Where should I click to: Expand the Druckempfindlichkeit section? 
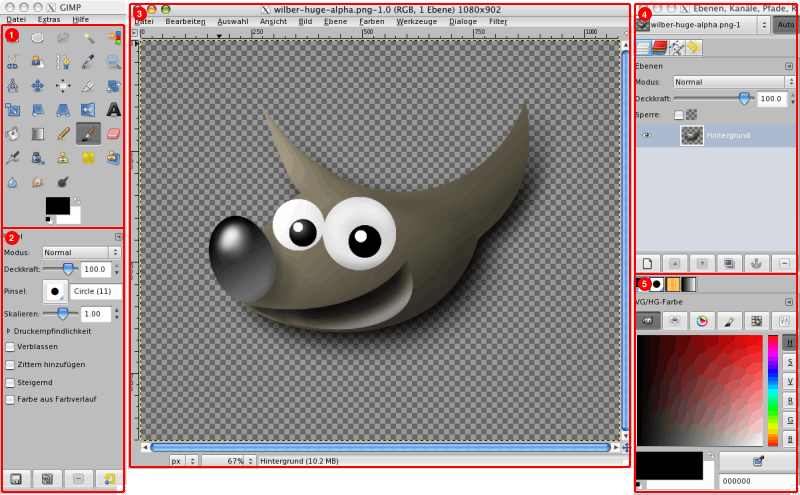(x=10, y=330)
